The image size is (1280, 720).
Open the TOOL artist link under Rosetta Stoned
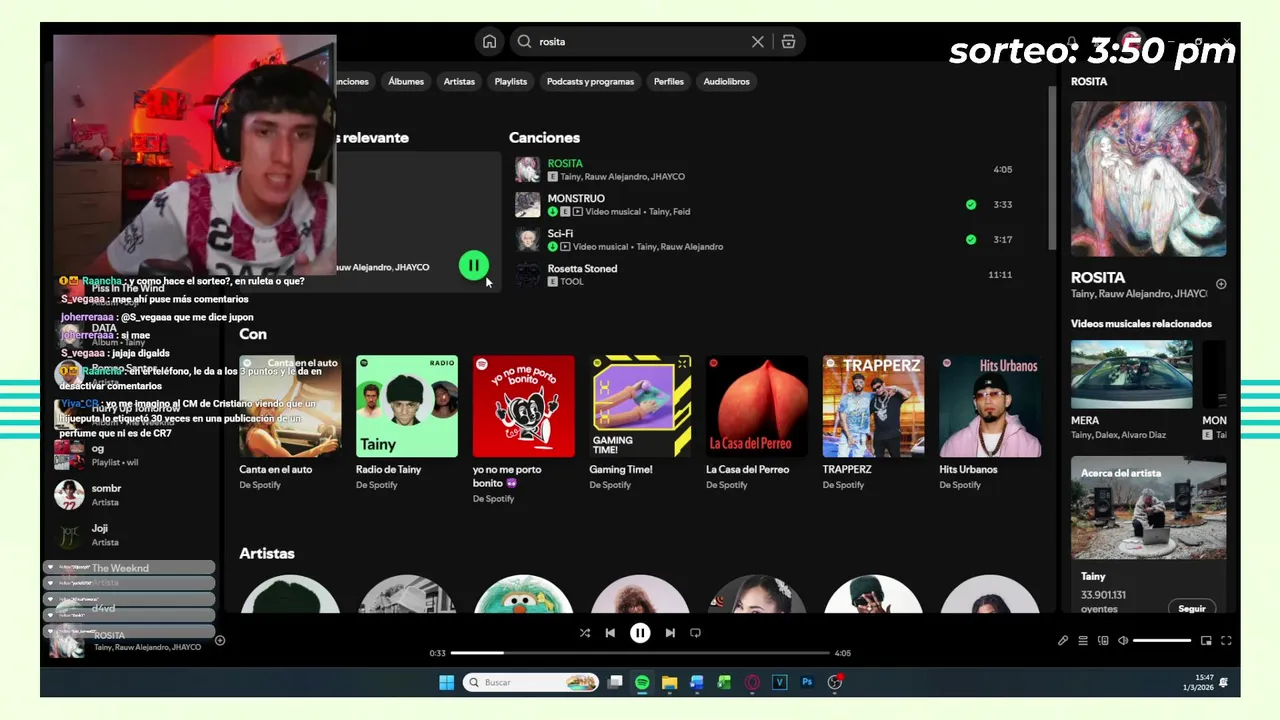(572, 282)
